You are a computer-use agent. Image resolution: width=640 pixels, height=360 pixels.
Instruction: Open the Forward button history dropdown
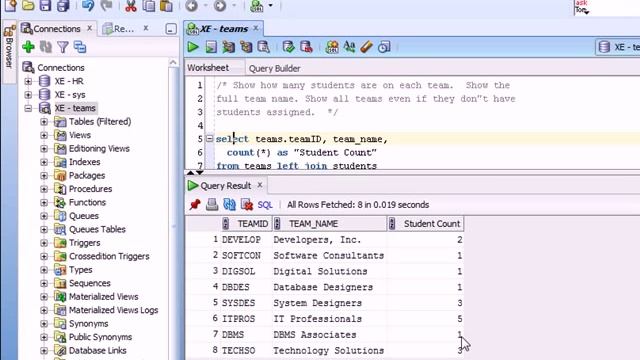click(x=234, y=6)
